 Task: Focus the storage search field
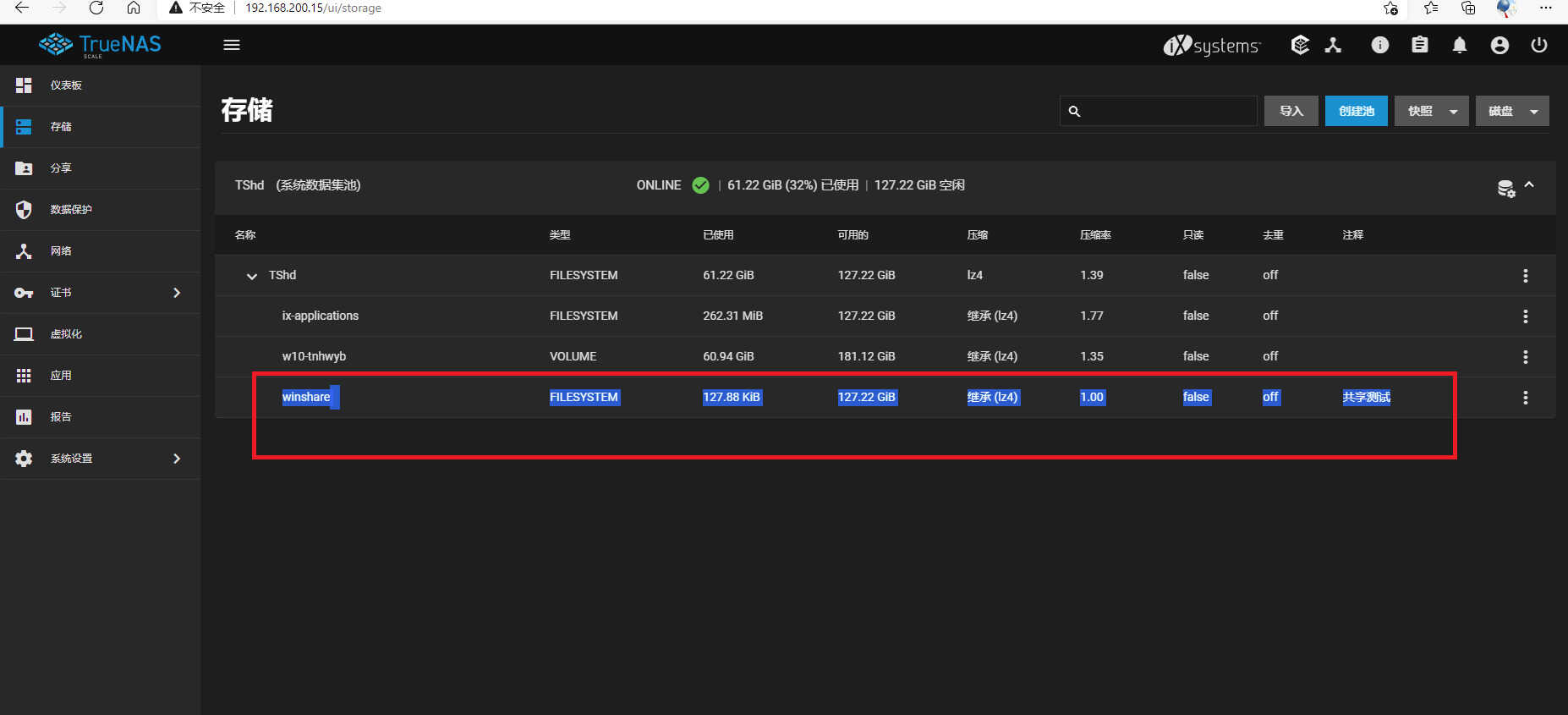pyautogui.click(x=1158, y=111)
